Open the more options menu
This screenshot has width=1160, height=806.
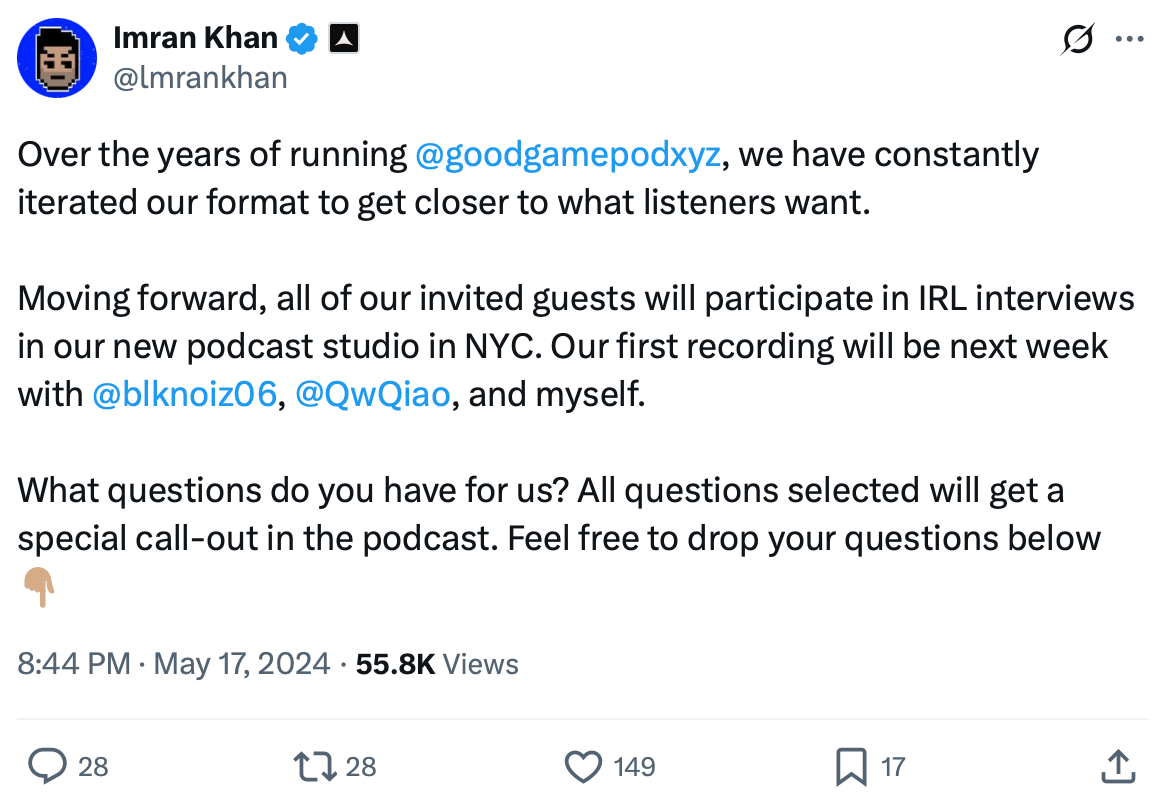point(1130,37)
